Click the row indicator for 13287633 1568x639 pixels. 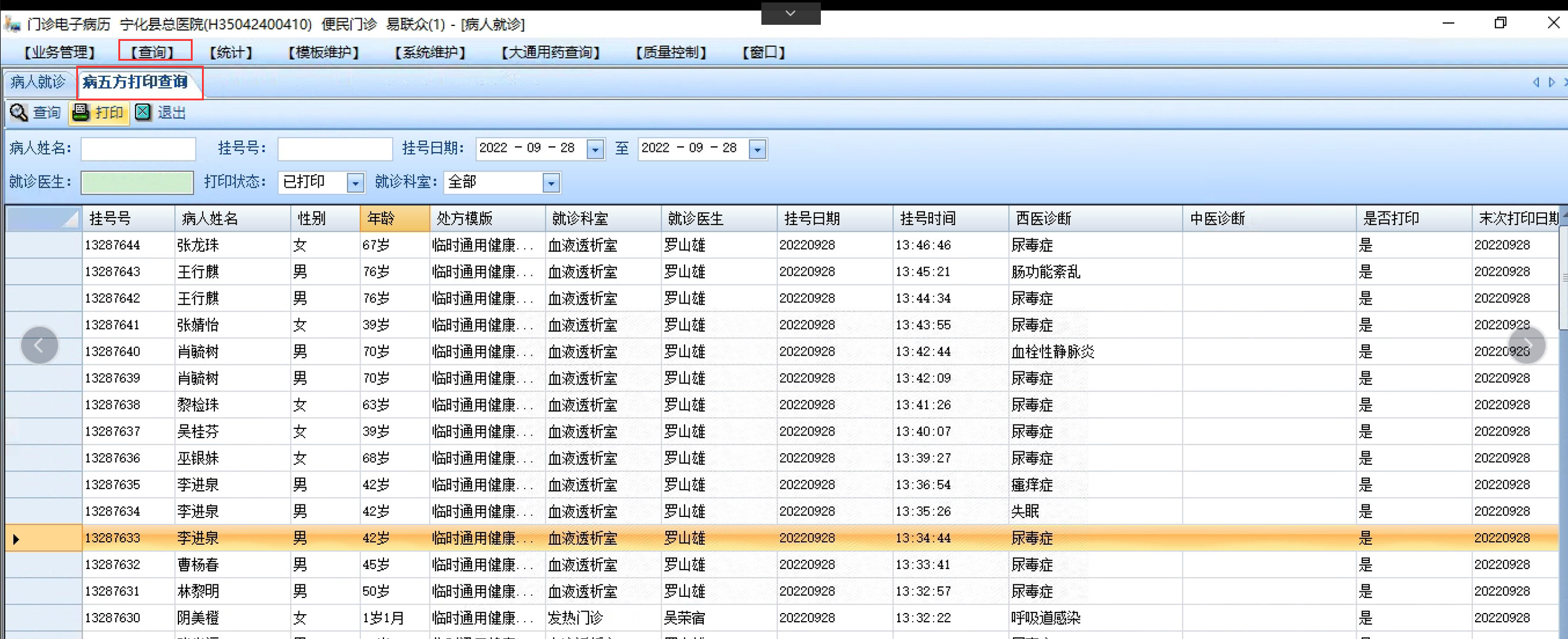point(43,538)
